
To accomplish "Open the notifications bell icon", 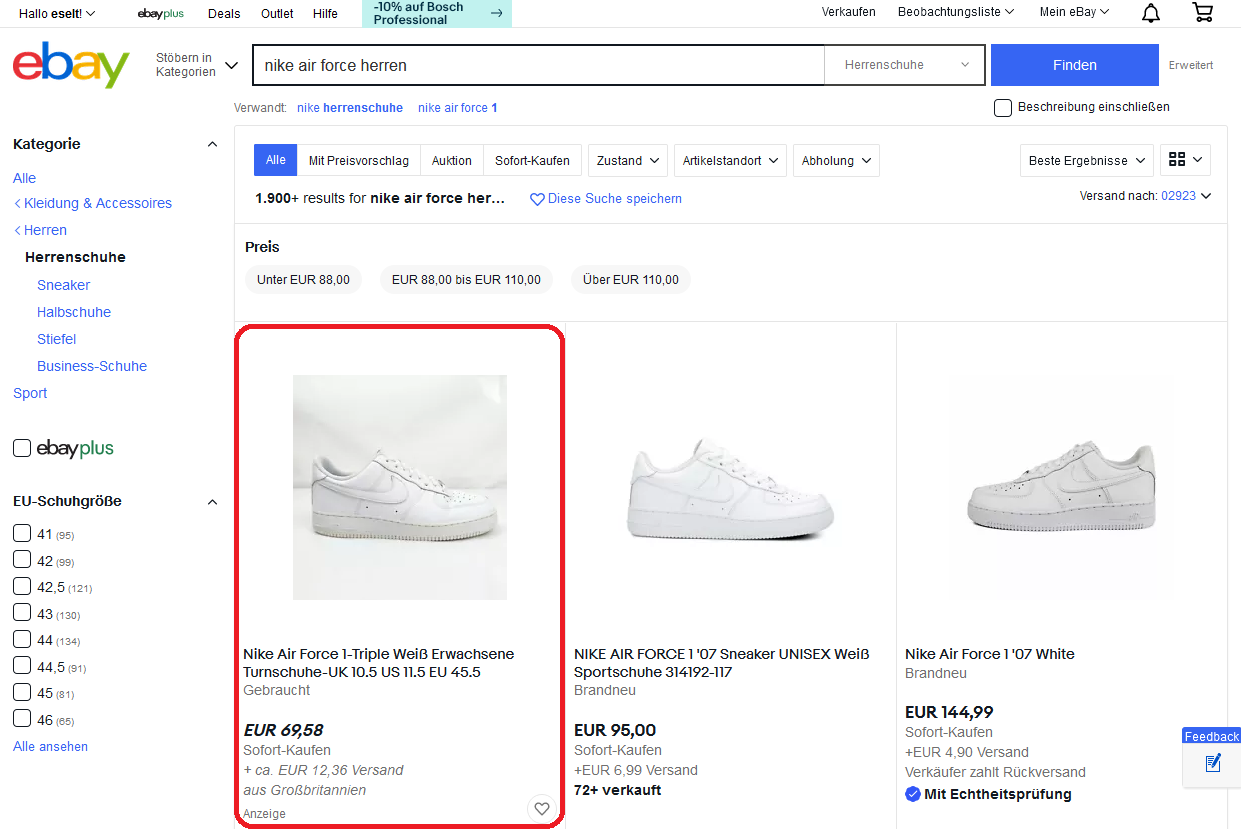I will pyautogui.click(x=1151, y=13).
